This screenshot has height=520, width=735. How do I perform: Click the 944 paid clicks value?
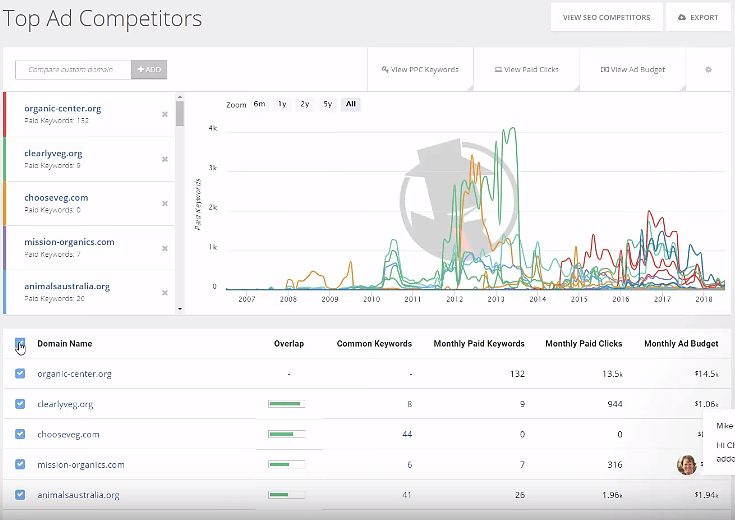[615, 404]
